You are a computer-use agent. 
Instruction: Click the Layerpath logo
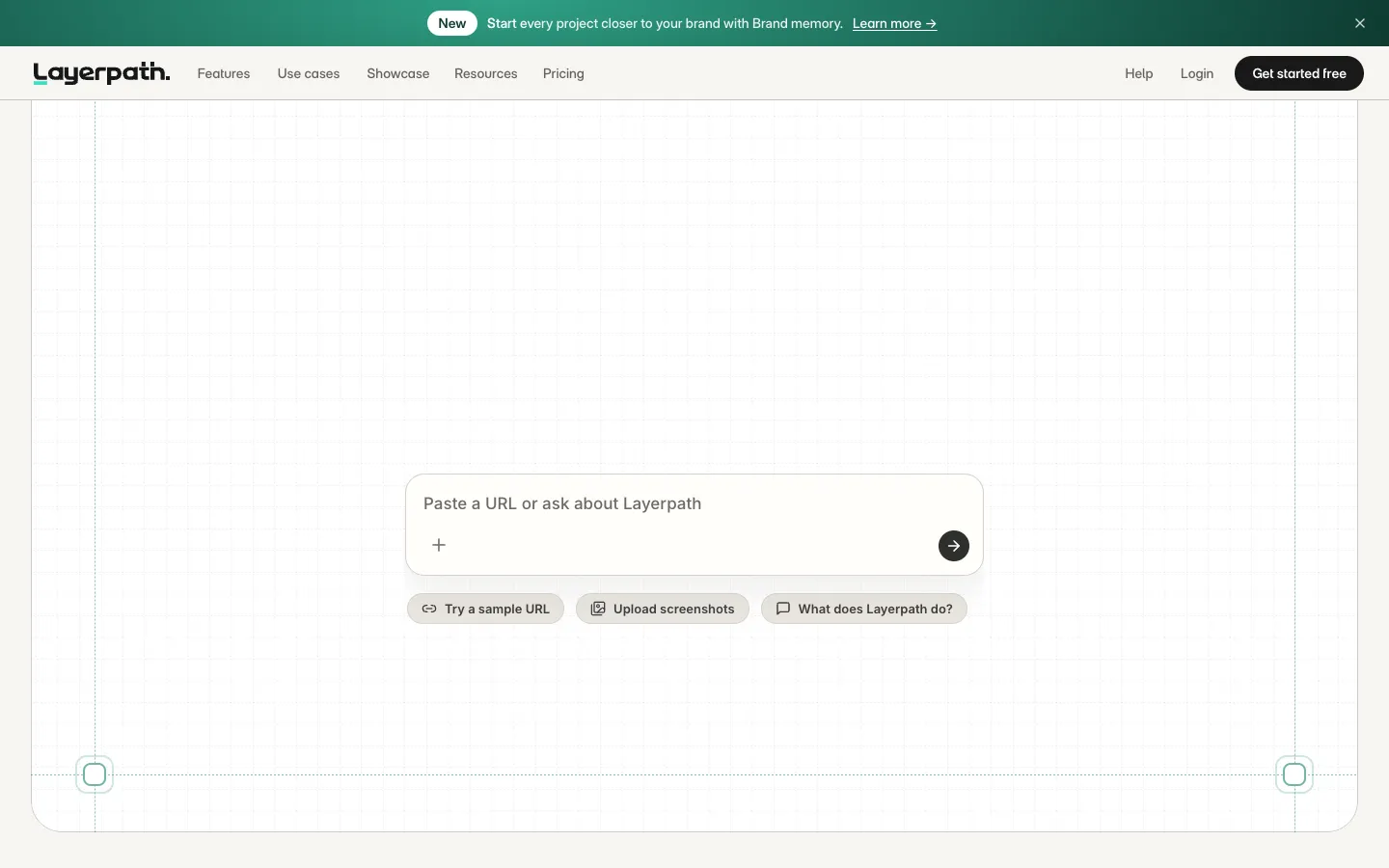click(x=101, y=73)
